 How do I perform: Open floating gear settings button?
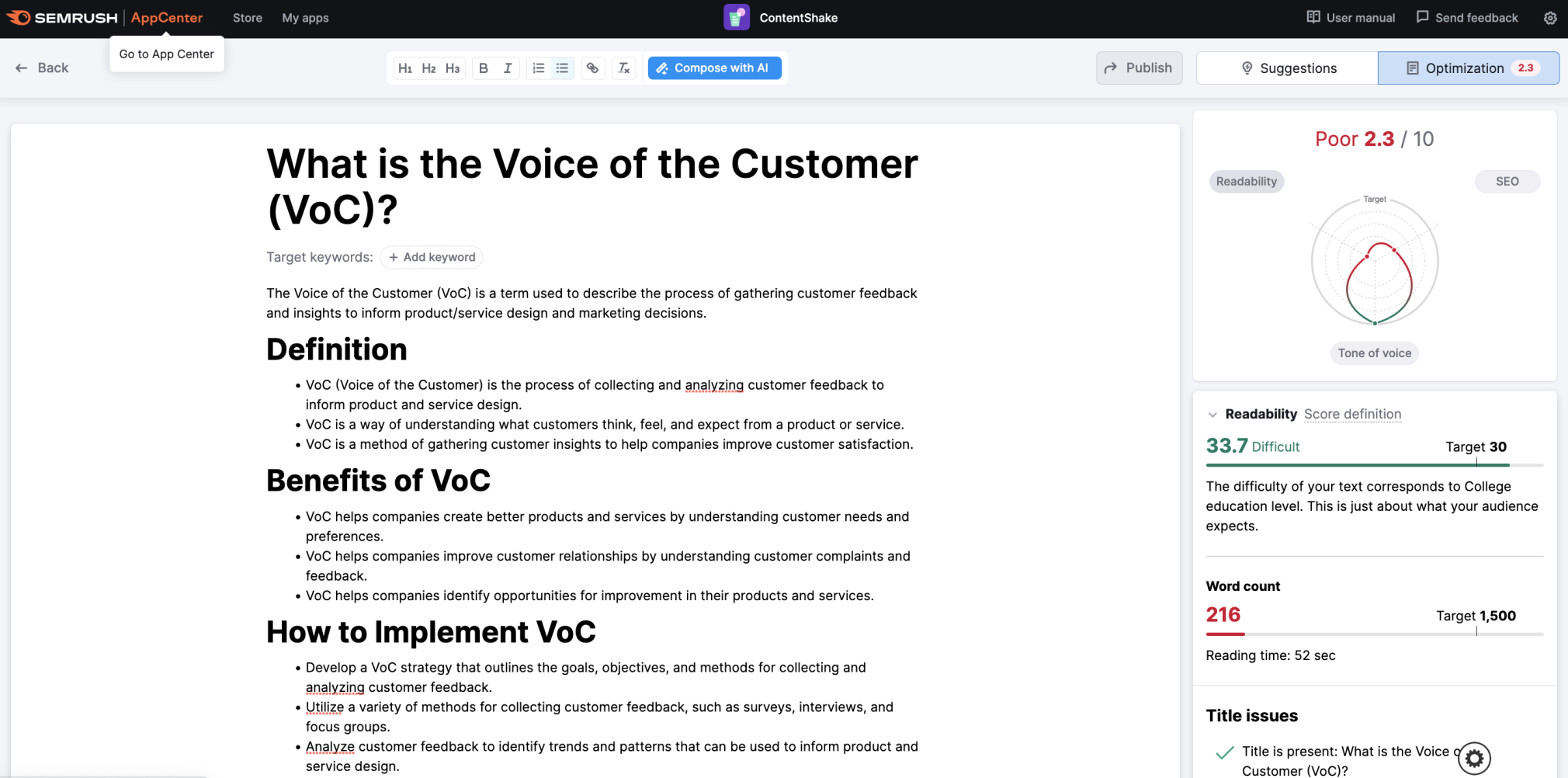(x=1474, y=759)
